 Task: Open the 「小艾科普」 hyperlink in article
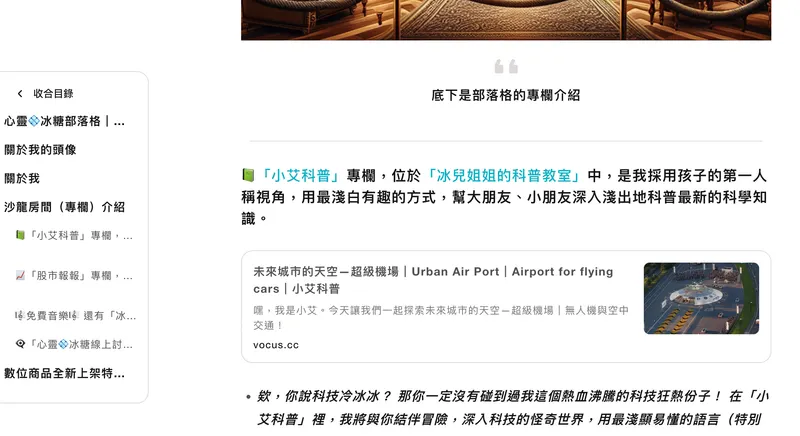[301, 175]
